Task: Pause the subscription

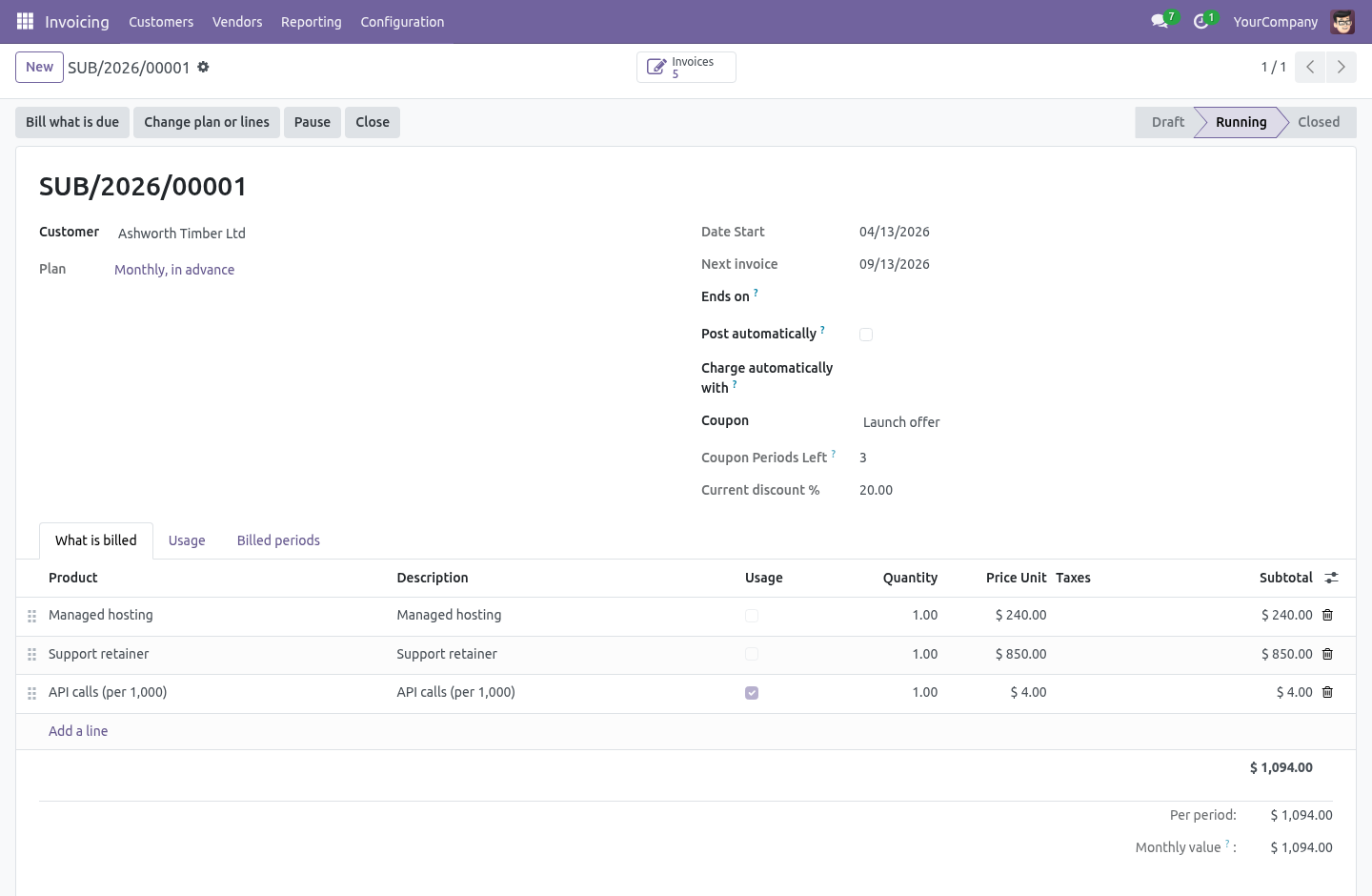Action: [x=313, y=122]
